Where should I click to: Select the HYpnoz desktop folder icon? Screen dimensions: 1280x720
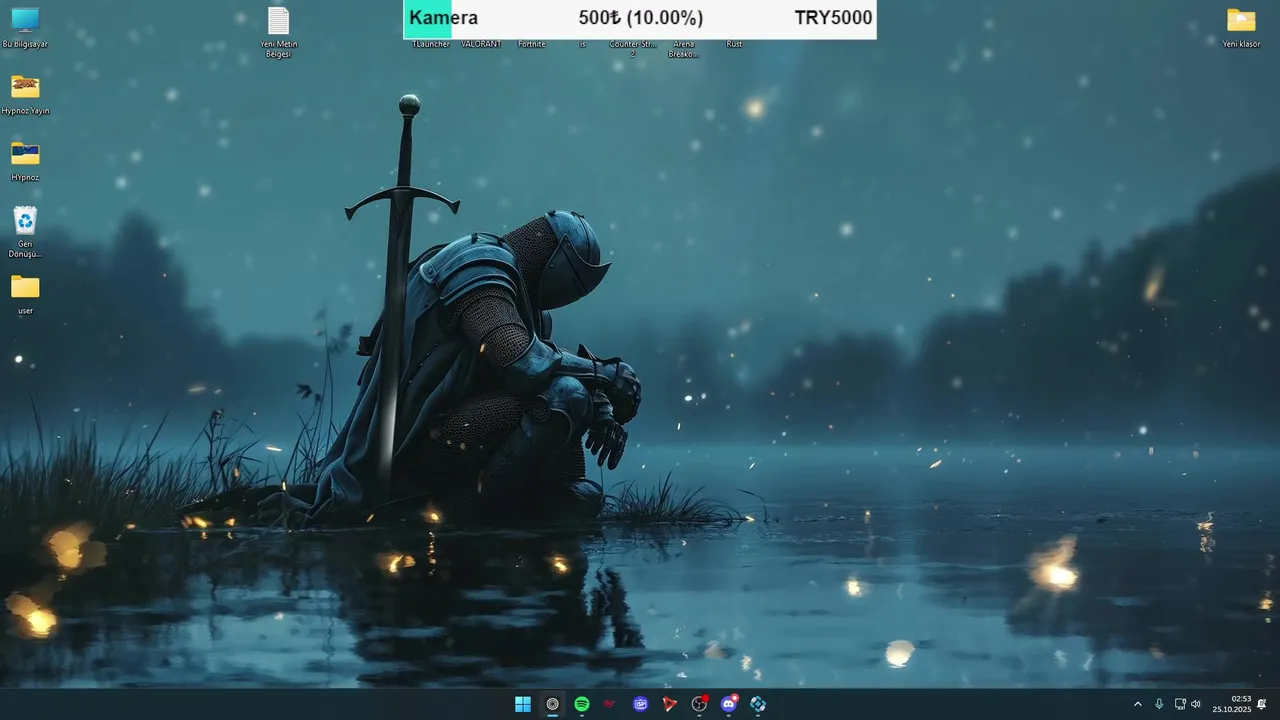[x=25, y=162]
